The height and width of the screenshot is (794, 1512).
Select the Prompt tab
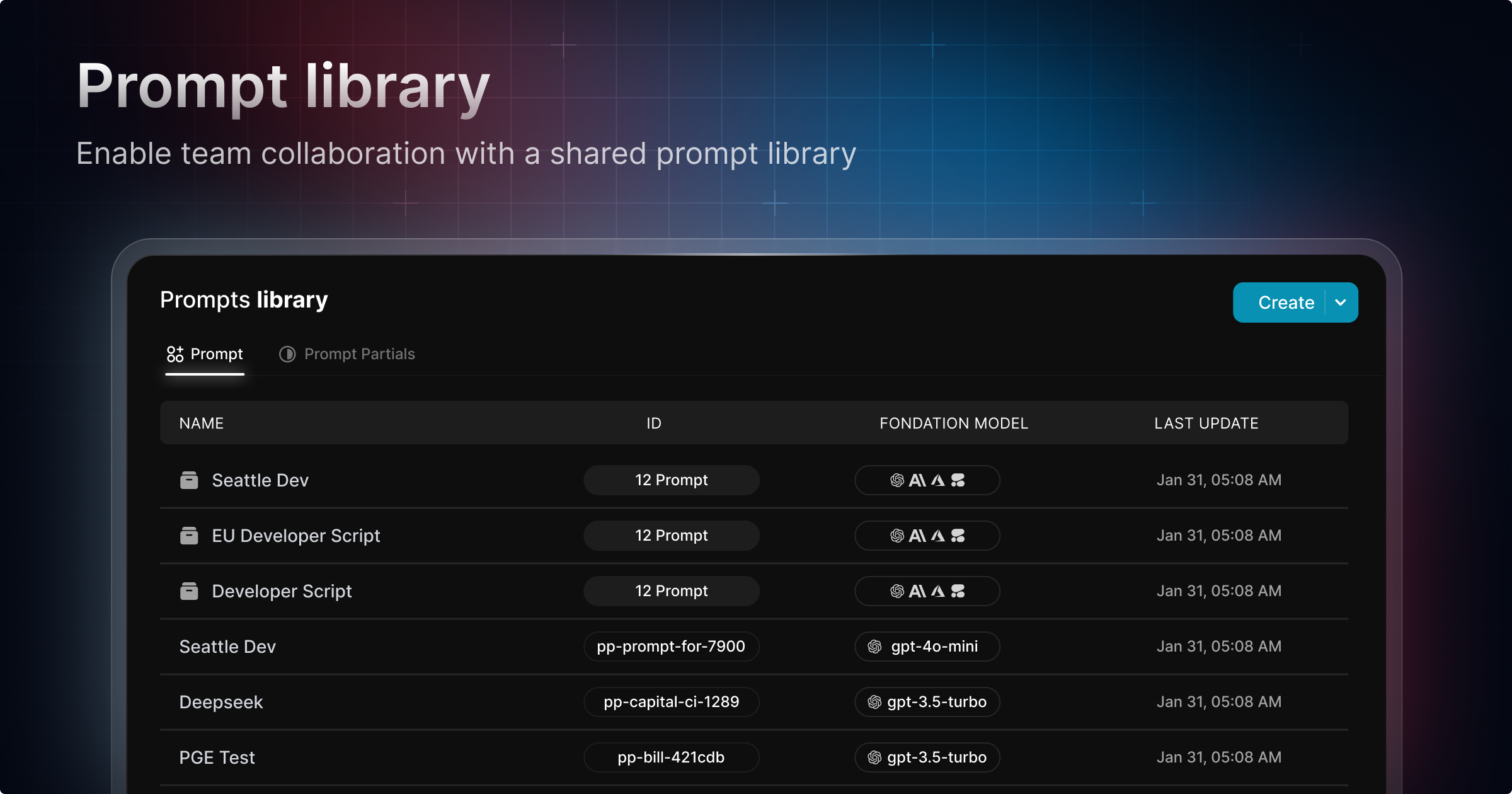pos(216,354)
